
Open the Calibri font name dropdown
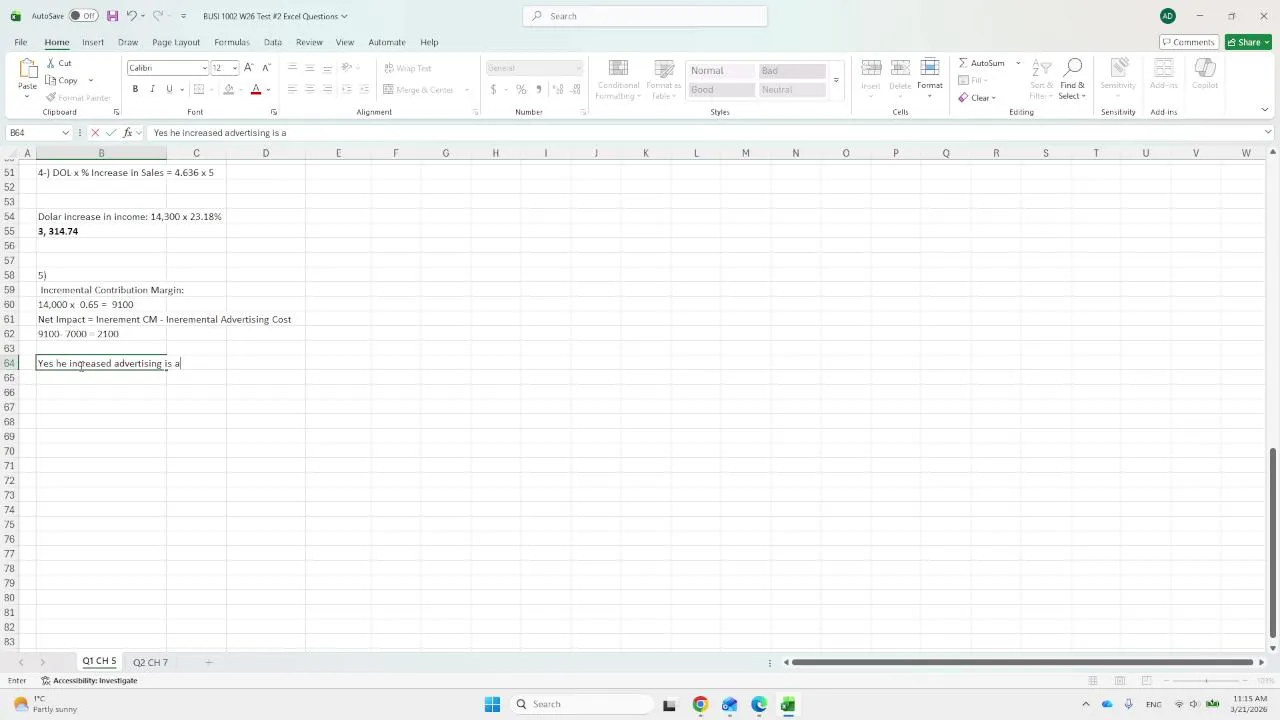(x=205, y=68)
